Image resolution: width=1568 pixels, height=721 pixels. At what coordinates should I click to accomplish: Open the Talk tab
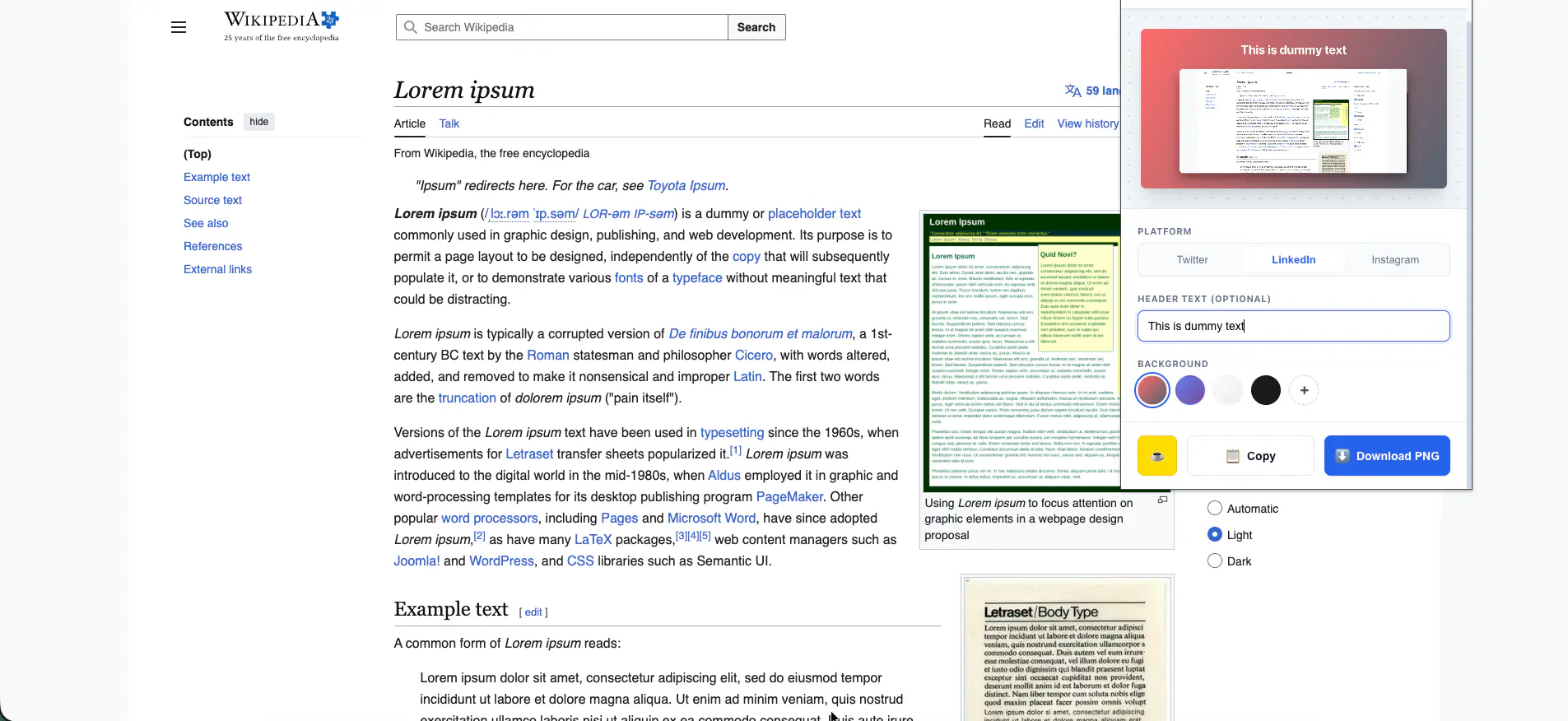449,123
